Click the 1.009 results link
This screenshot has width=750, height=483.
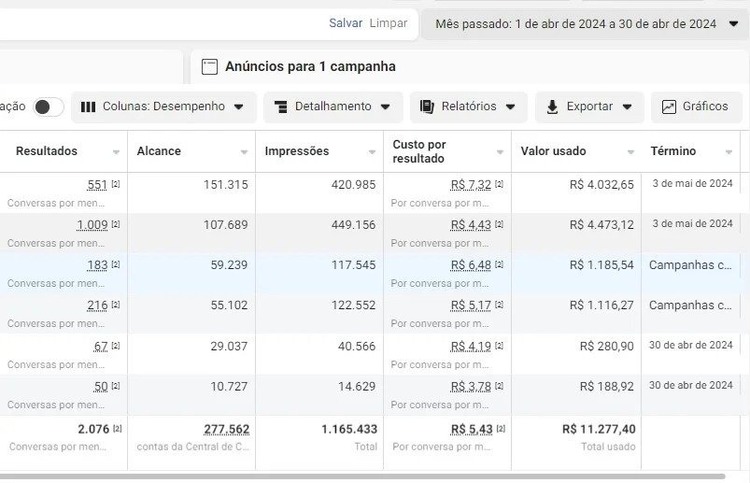[x=92, y=225]
